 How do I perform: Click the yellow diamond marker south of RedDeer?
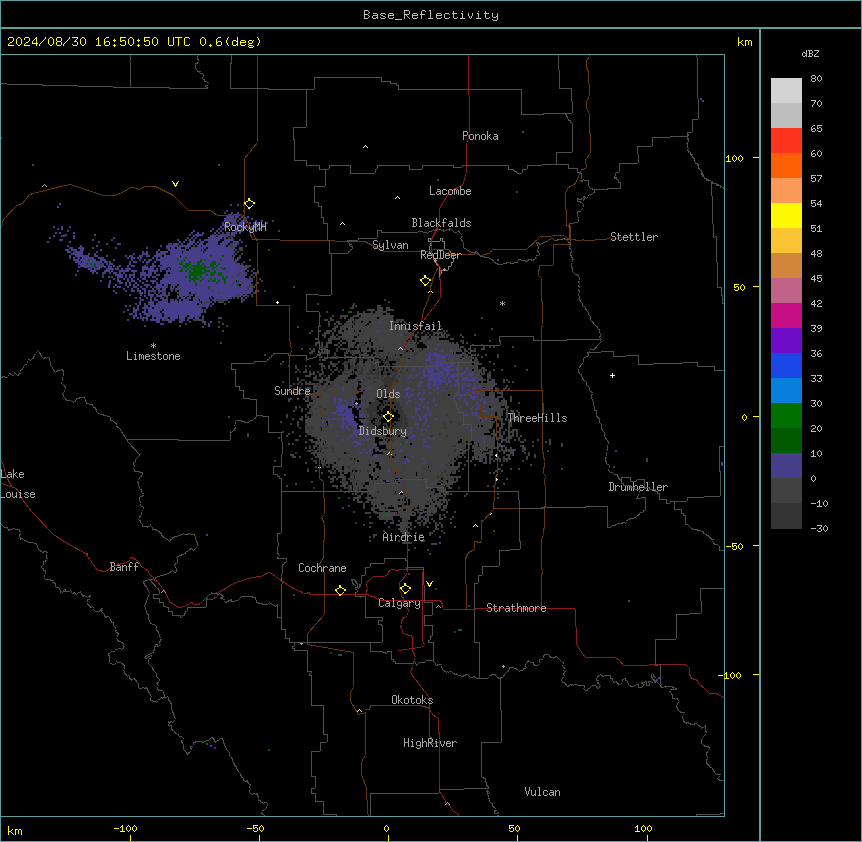click(x=426, y=281)
